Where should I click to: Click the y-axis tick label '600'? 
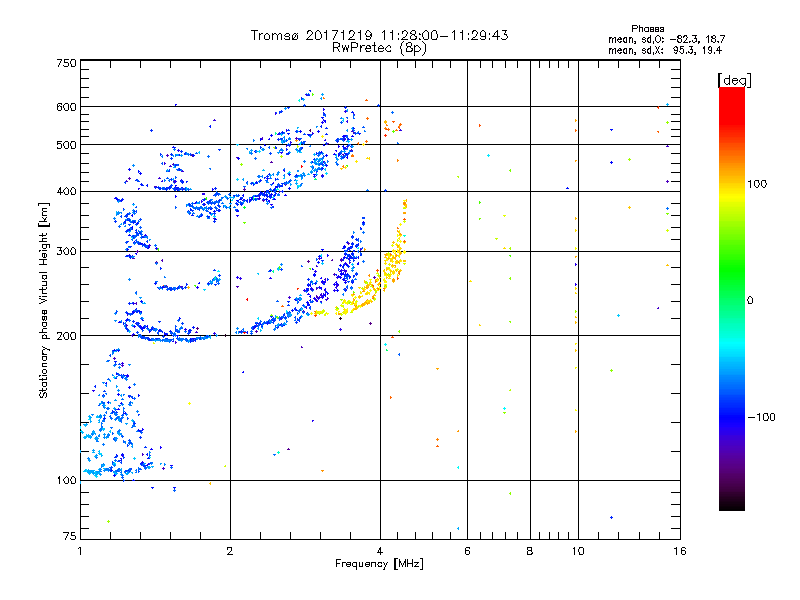click(67, 107)
